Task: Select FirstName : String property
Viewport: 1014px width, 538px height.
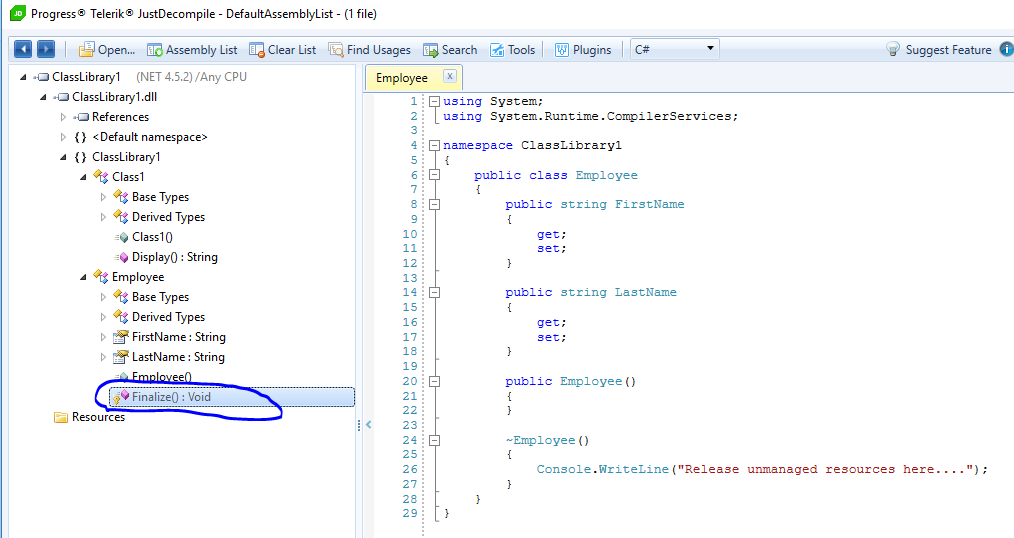Action: (178, 338)
